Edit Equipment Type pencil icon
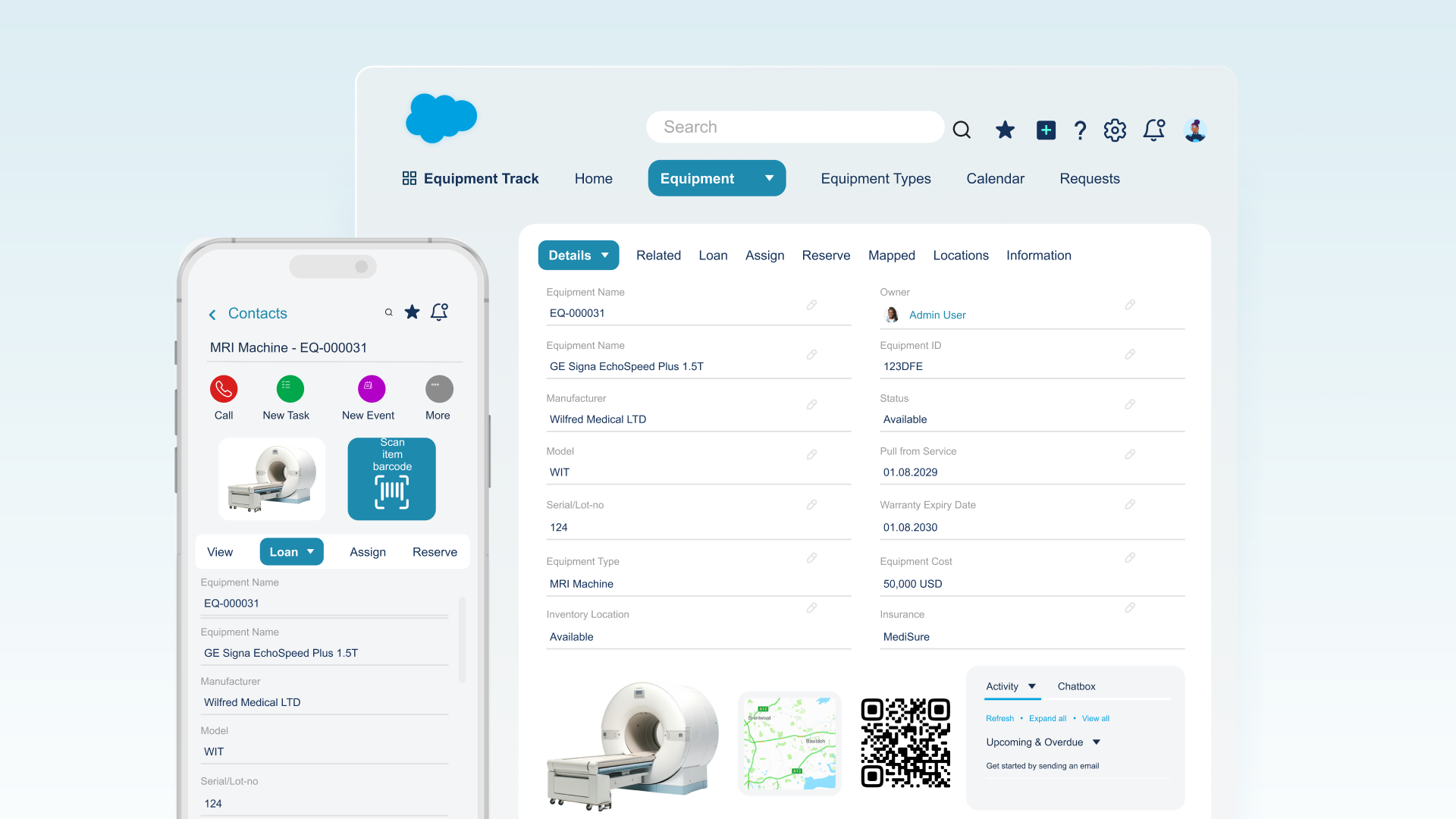This screenshot has height=819, width=1456. pyautogui.click(x=811, y=558)
